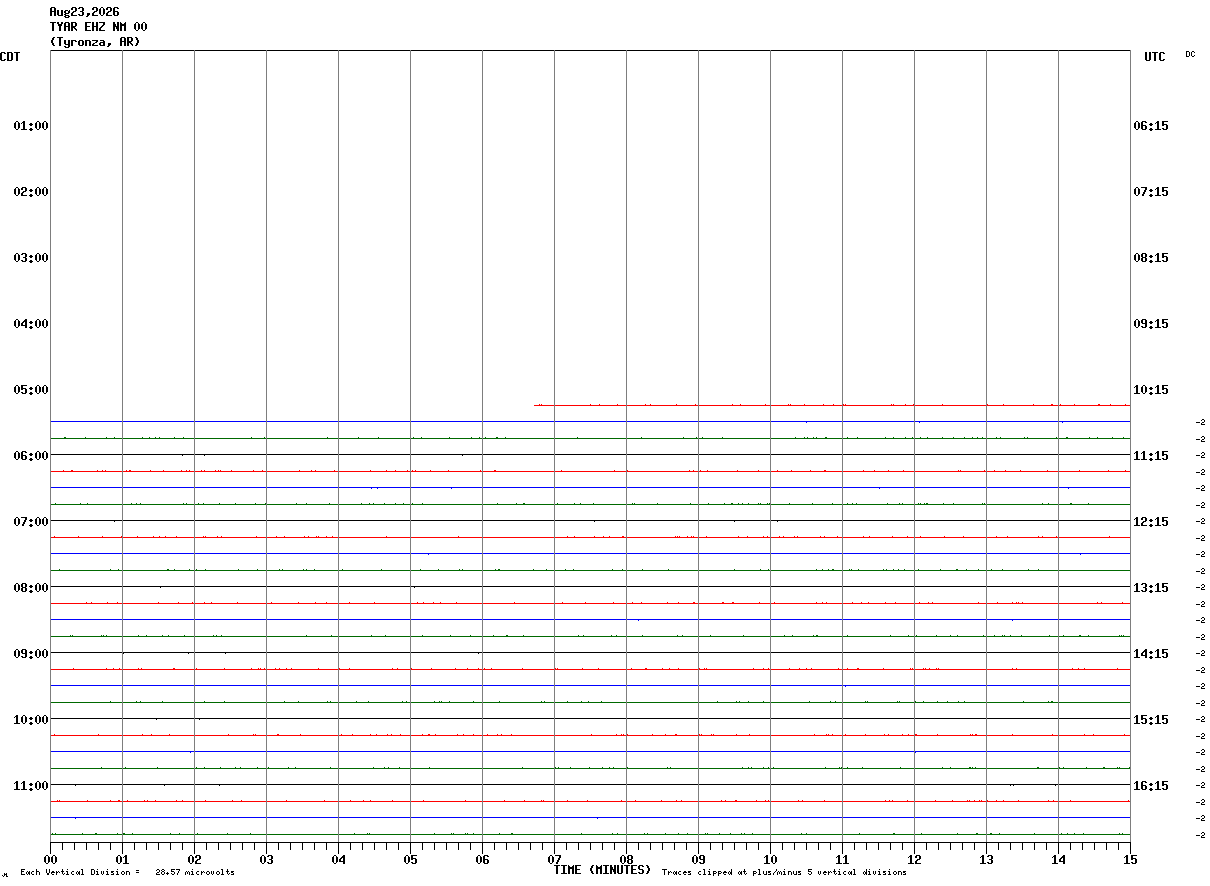Click the 16:15 UTC time label
Viewport: 1210px width, 886px height.
(x=1151, y=786)
